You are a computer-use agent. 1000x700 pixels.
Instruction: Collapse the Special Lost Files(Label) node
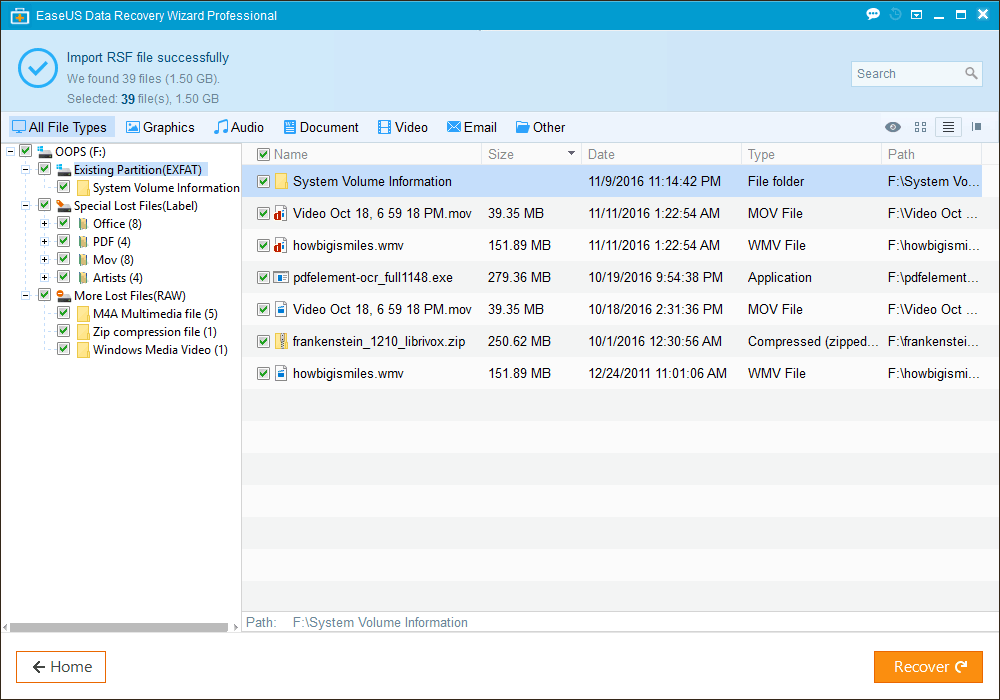(x=26, y=206)
